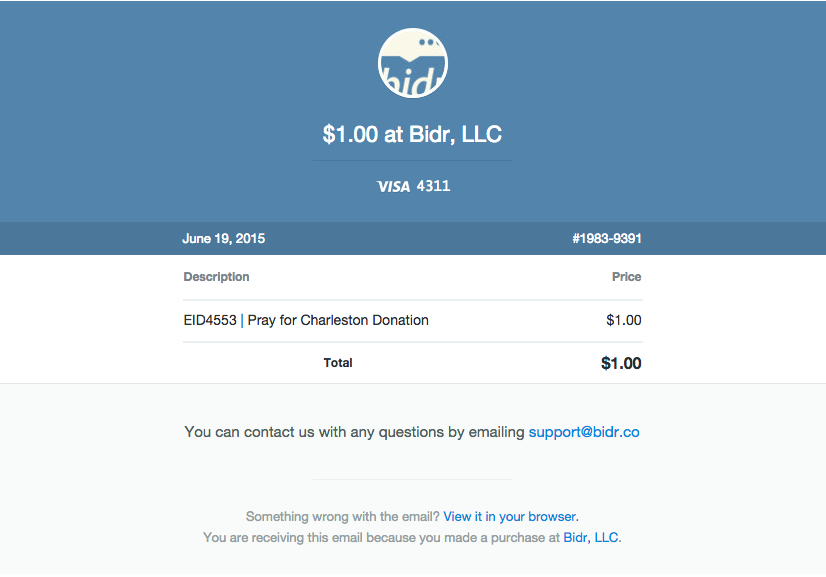Click the "$1.00 at Bidr, LLC" heading
This screenshot has height=577, width=826.
[412, 134]
